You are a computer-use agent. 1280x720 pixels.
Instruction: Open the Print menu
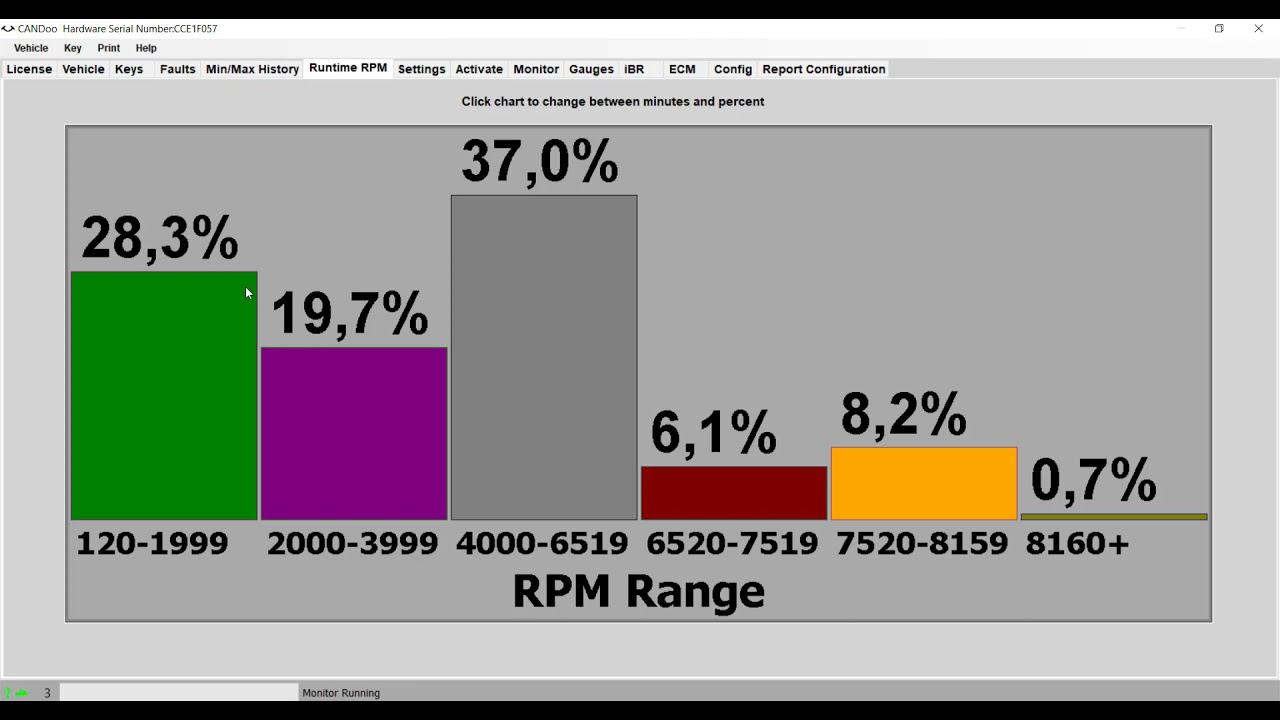(109, 48)
